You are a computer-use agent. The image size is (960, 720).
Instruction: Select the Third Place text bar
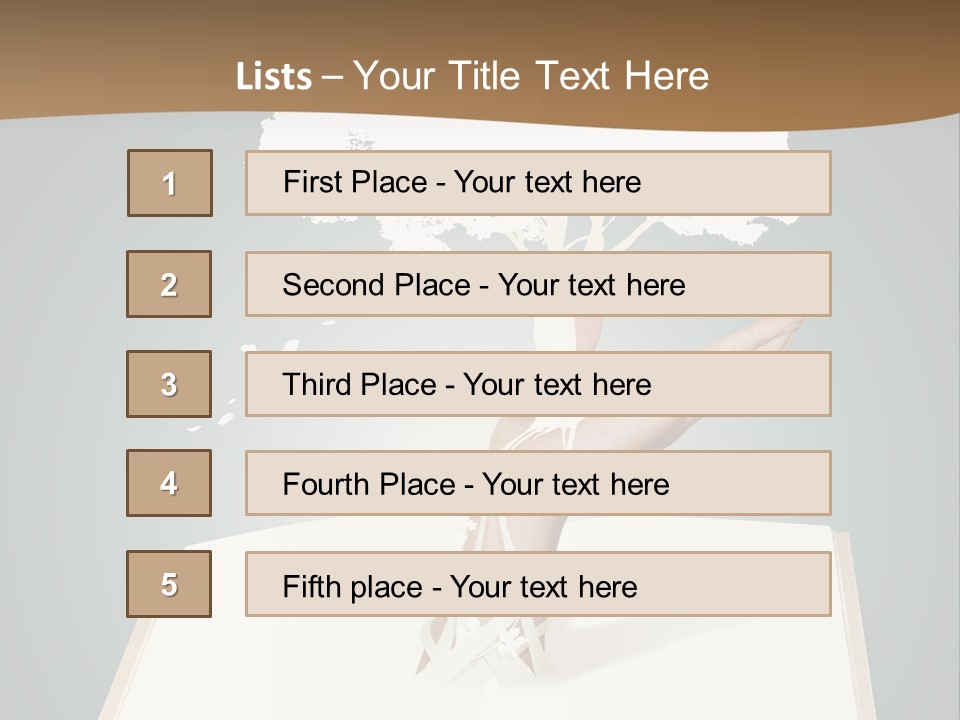click(538, 384)
